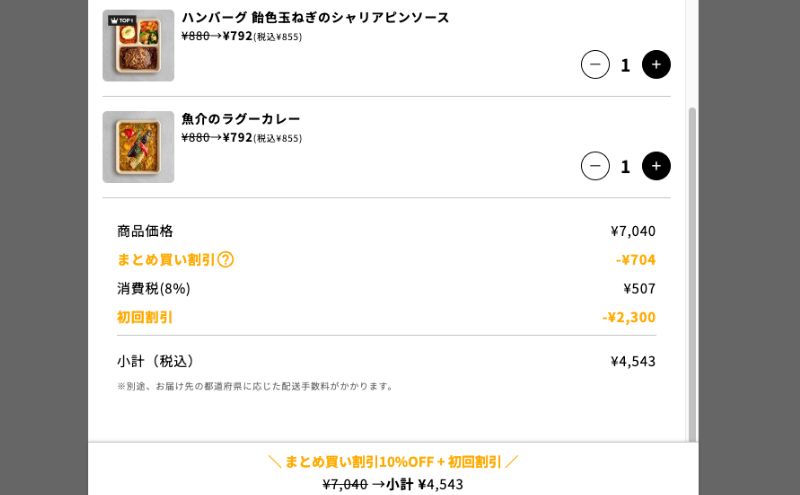800x495 pixels.
Task: Click the 初回割引 discount label
Action: click(x=145, y=318)
